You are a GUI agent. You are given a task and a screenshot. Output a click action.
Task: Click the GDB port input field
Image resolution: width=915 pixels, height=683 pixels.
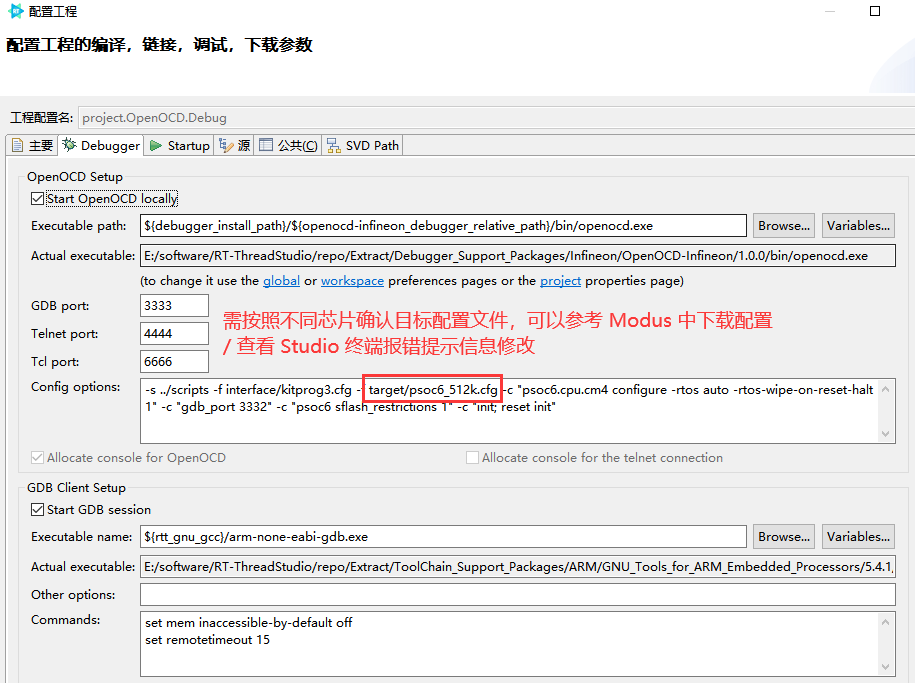tap(175, 306)
